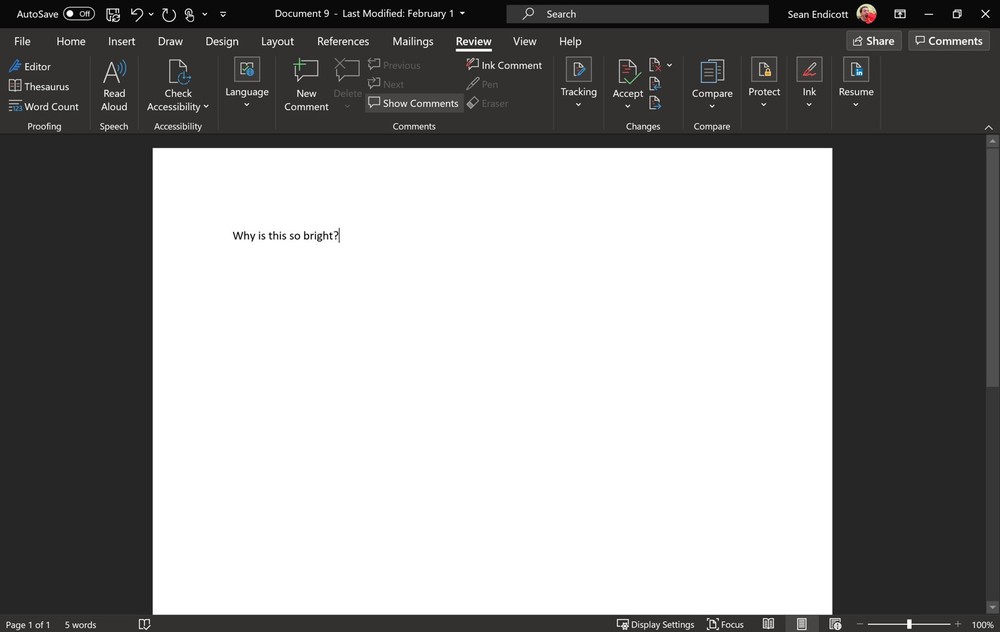Image resolution: width=1000 pixels, height=632 pixels.
Task: Expand the Check Accessibility dropdown
Action: click(206, 107)
